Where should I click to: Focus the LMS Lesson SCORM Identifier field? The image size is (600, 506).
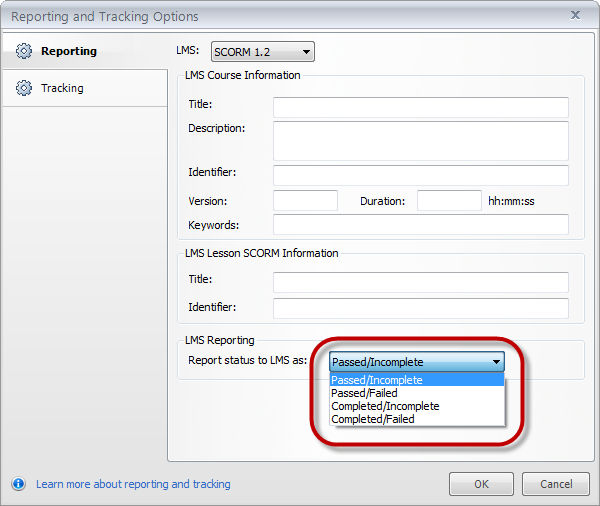coord(421,308)
